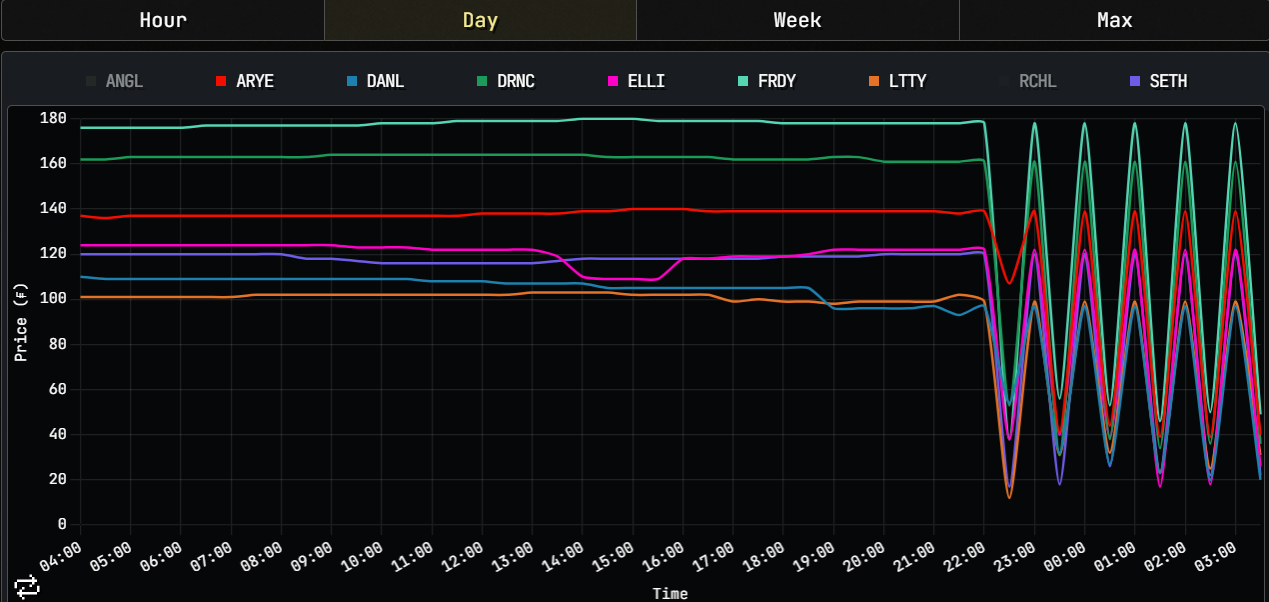This screenshot has width=1269, height=602.
Task: Click the teal FRDY legend color box
Action: 743,81
